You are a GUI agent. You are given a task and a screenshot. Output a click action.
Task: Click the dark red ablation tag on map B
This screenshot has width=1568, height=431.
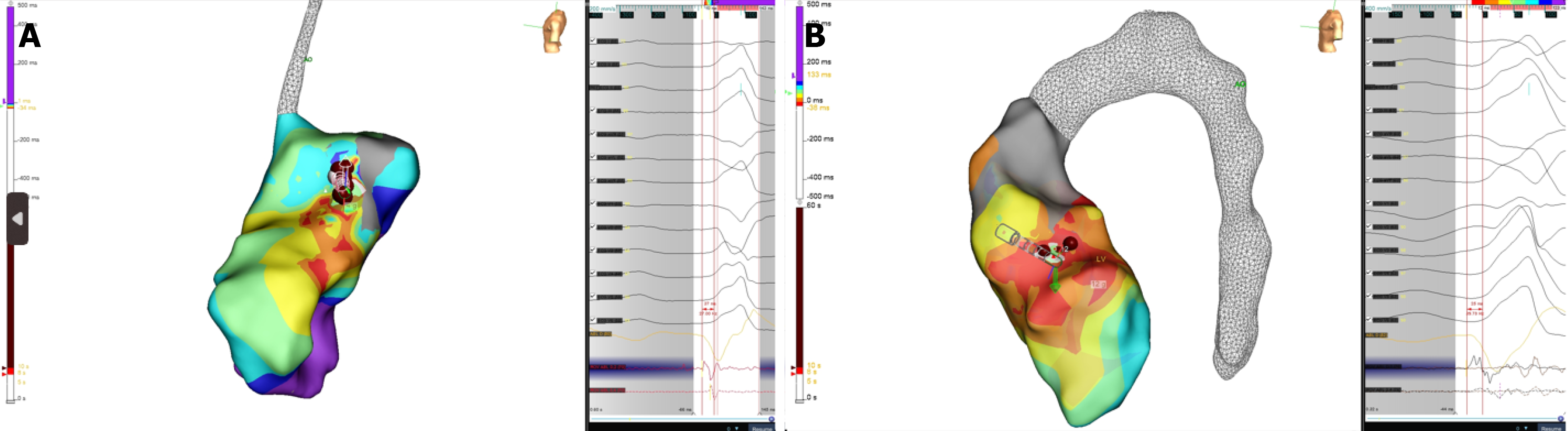click(1070, 244)
